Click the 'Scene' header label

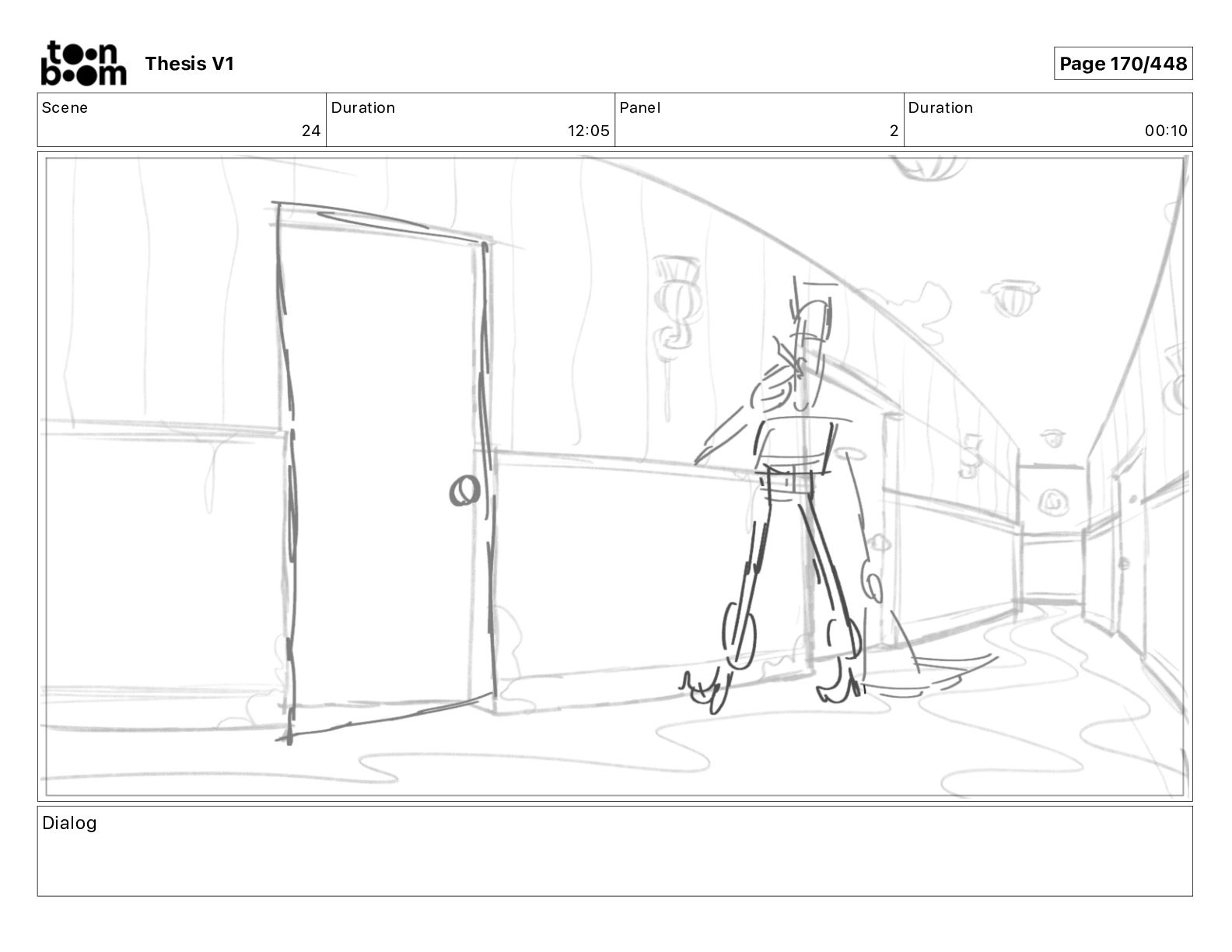tap(65, 107)
